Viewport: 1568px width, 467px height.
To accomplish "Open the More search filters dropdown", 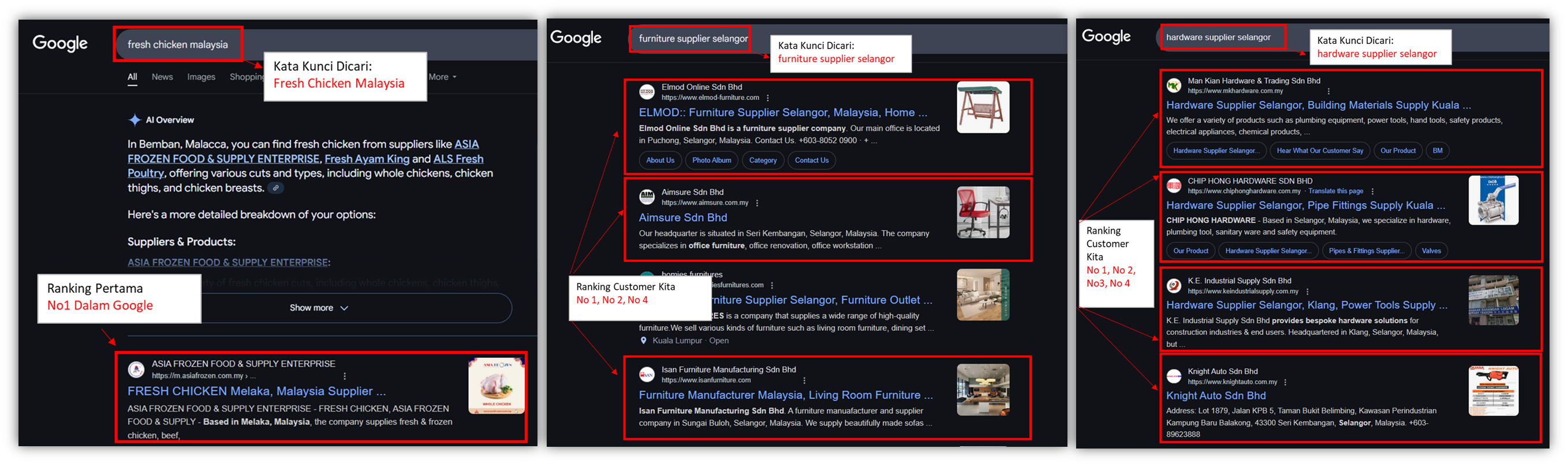I will (442, 77).
